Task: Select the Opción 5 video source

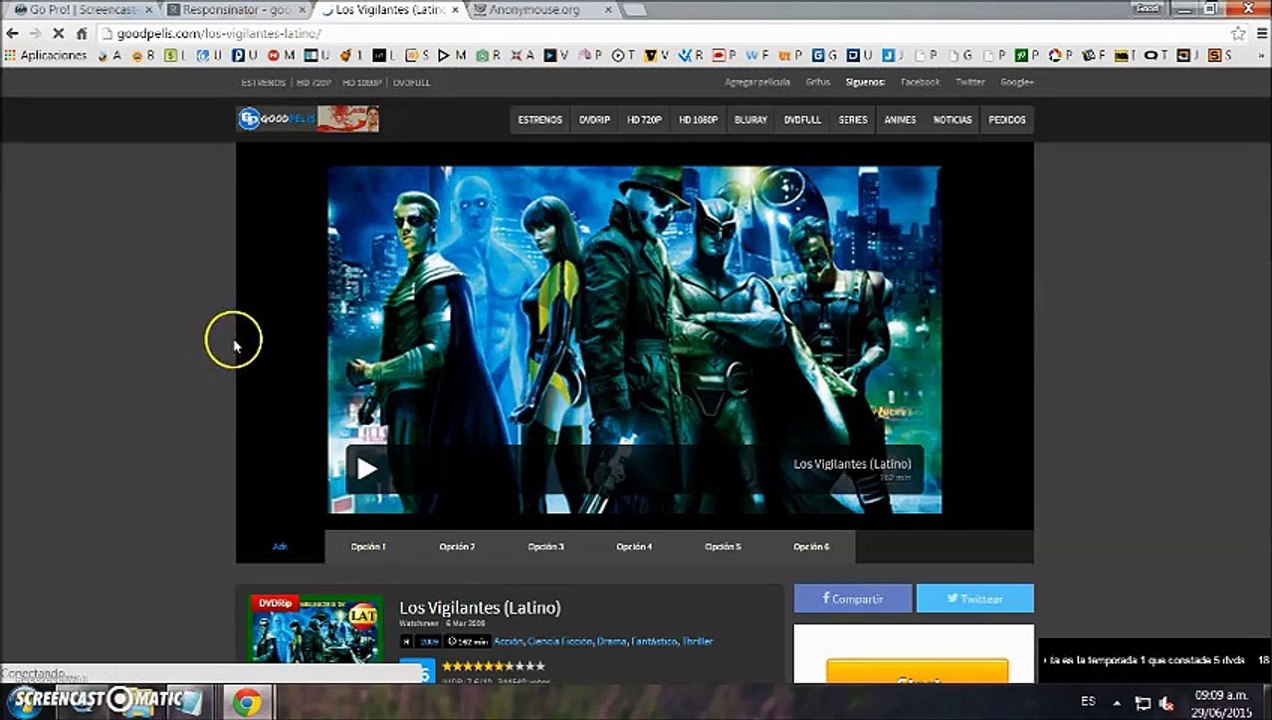Action: pyautogui.click(x=723, y=547)
